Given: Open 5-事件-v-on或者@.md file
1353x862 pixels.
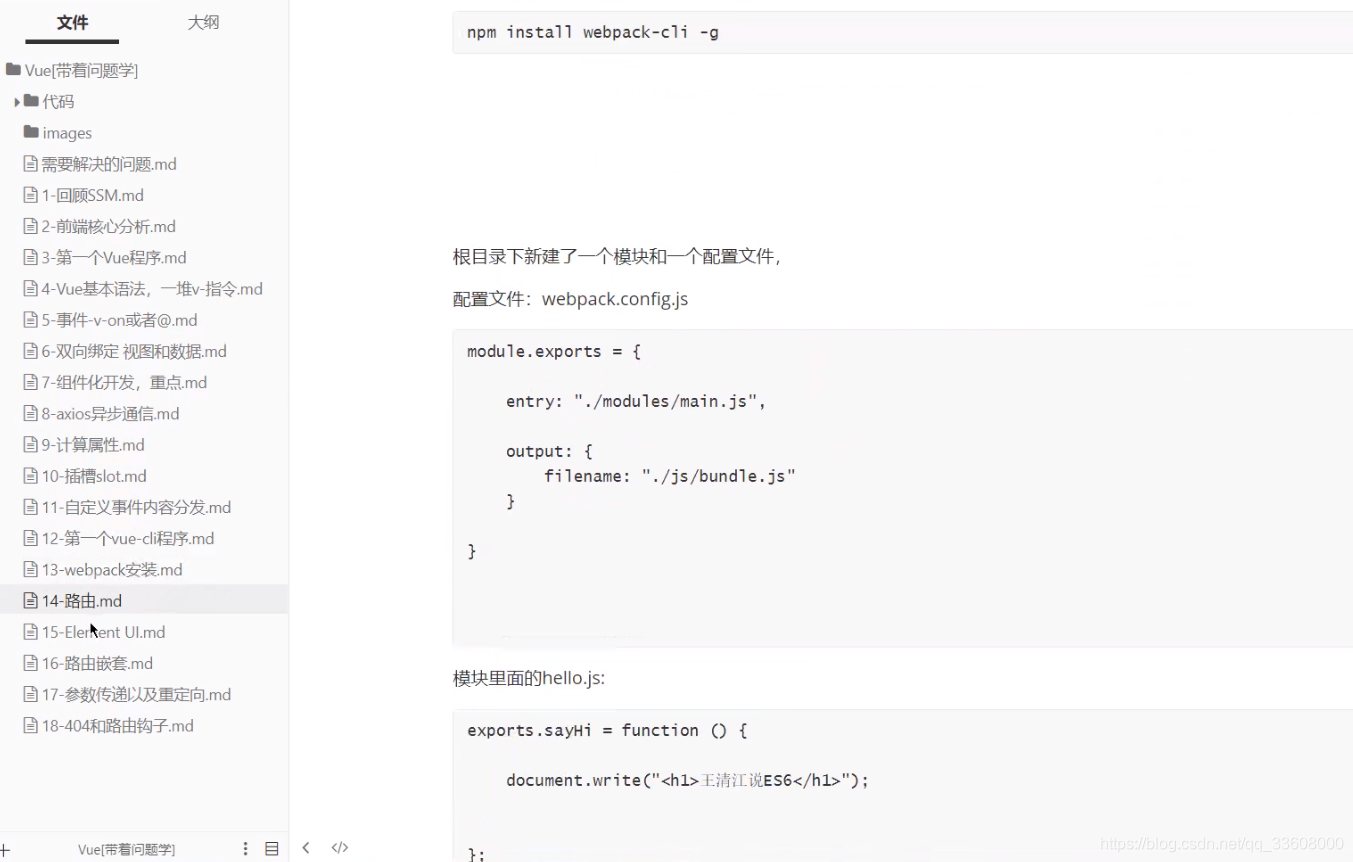Looking at the screenshot, I should click(119, 320).
